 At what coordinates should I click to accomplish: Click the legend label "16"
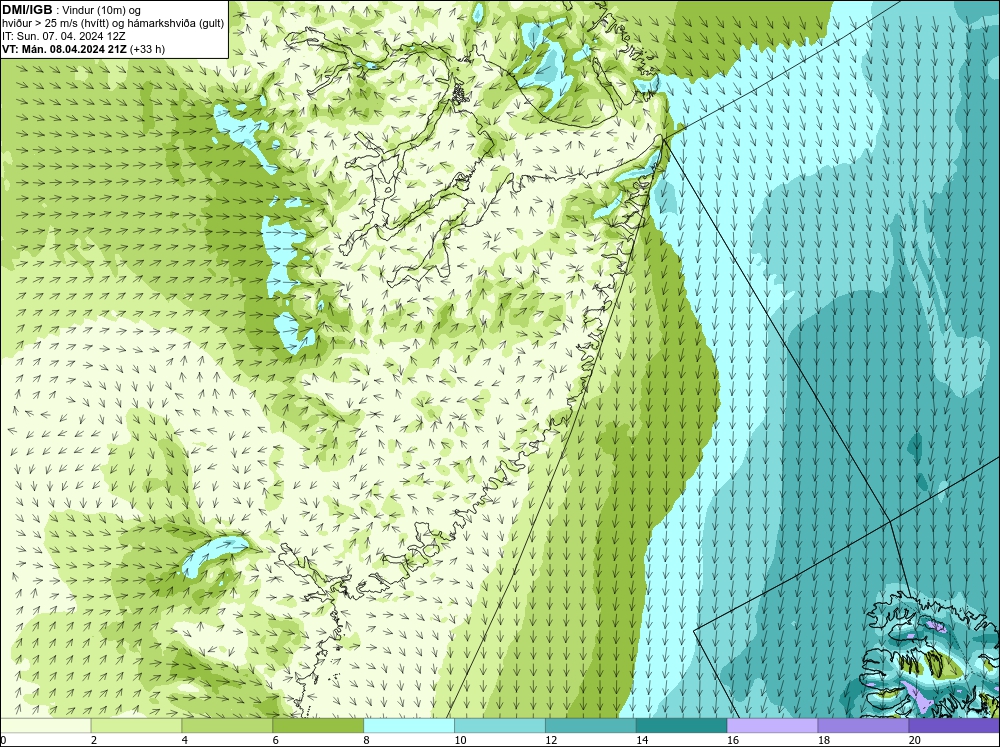tap(733, 740)
